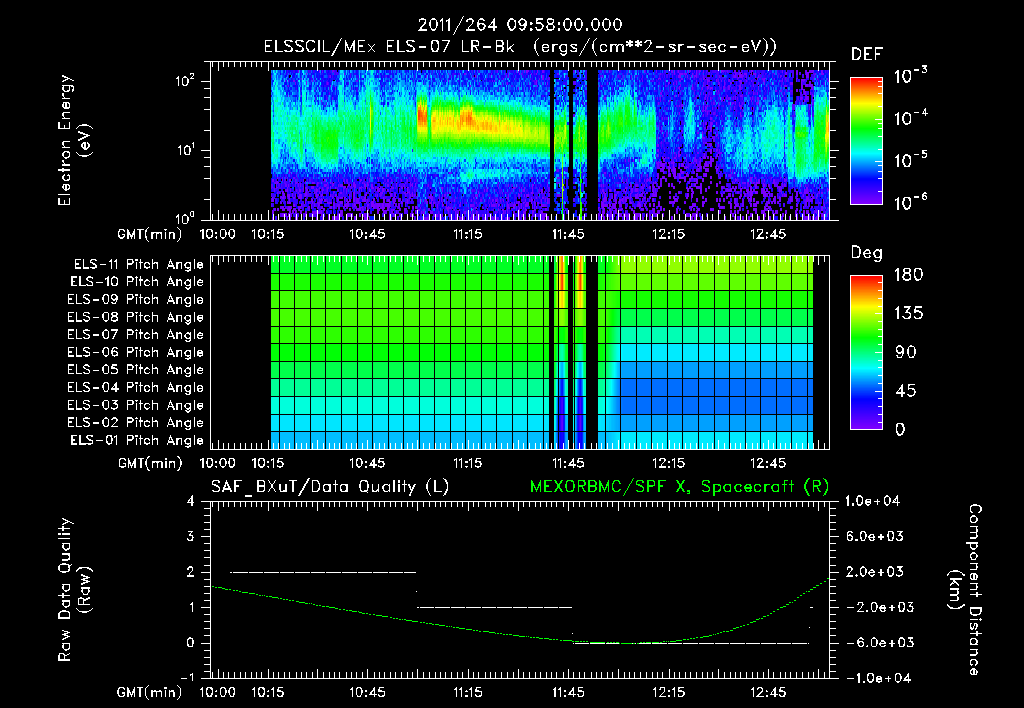The width and height of the screenshot is (1024, 708).
Task: Click the 3 tick on the data quality axis
Action: click(x=191, y=536)
